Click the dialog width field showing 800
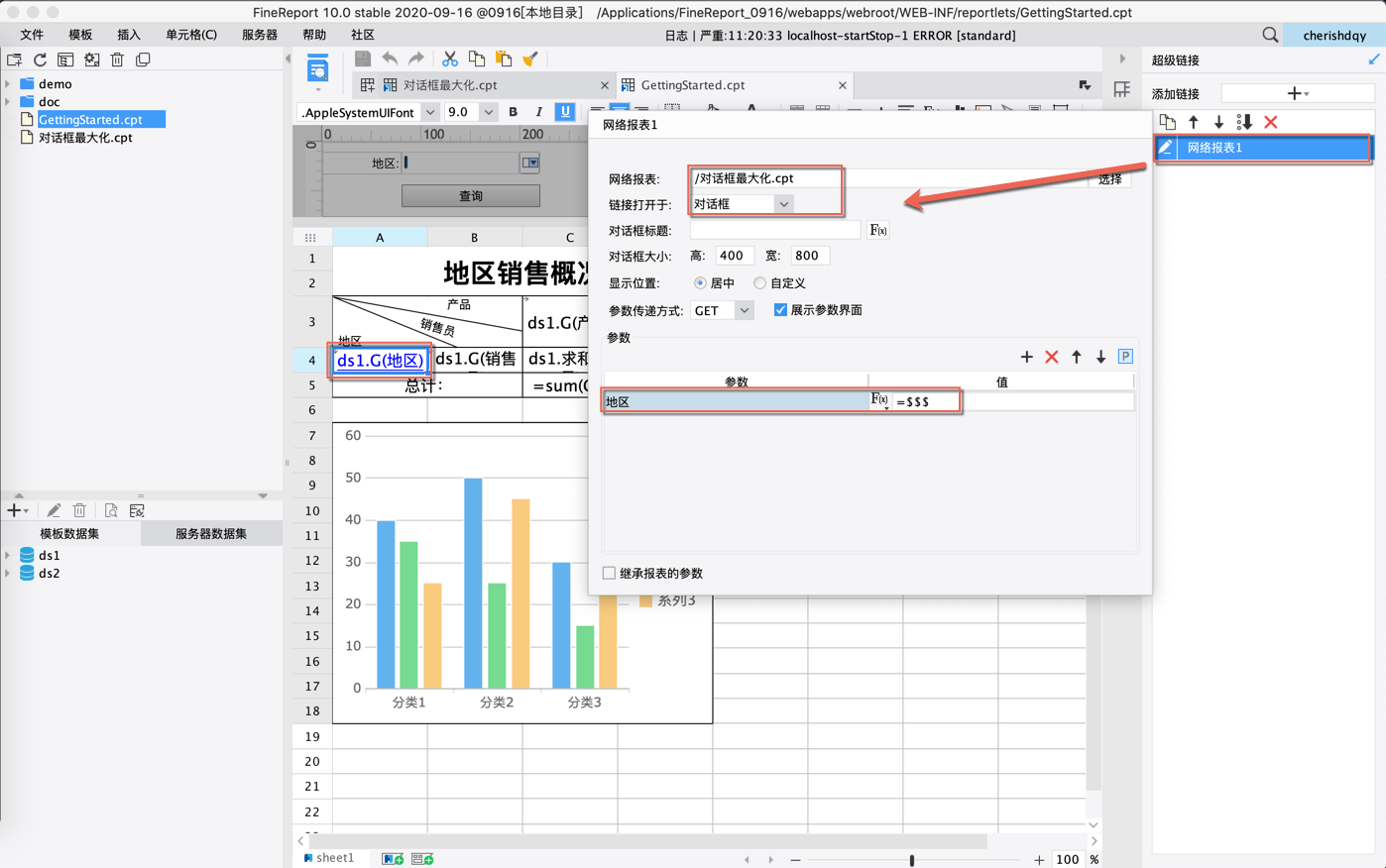Screen dimensions: 1386x868 pyautogui.click(x=809, y=256)
